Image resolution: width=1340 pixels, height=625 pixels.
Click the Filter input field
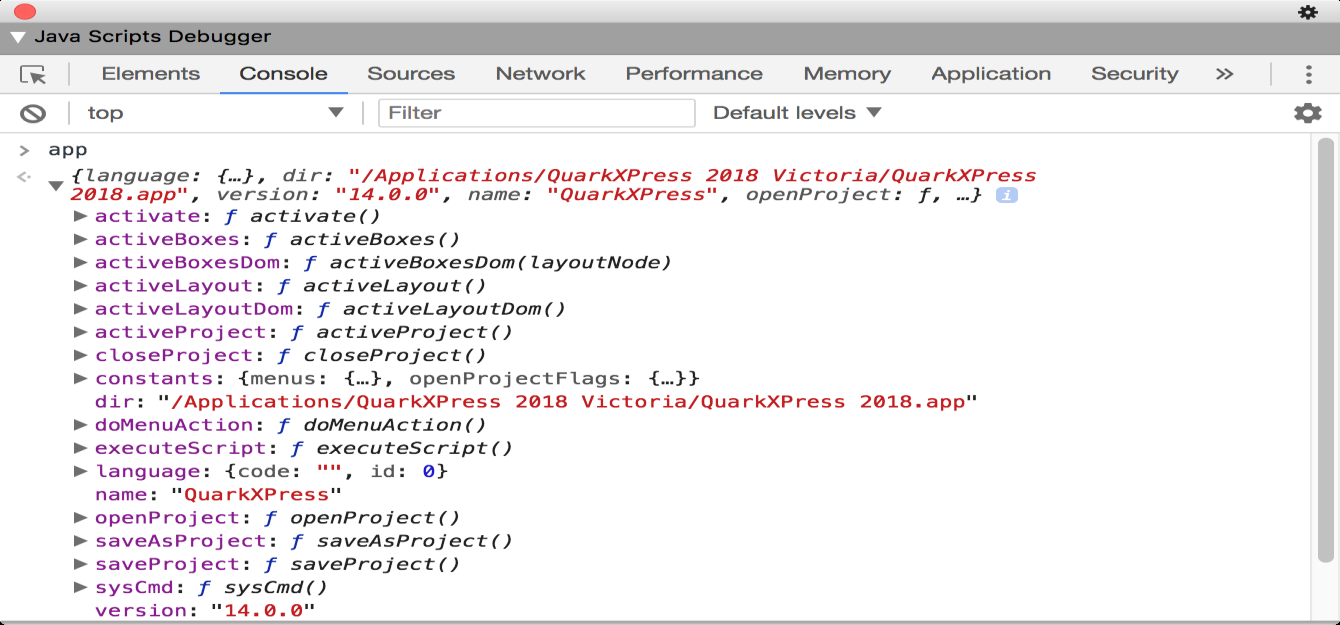click(x=536, y=112)
